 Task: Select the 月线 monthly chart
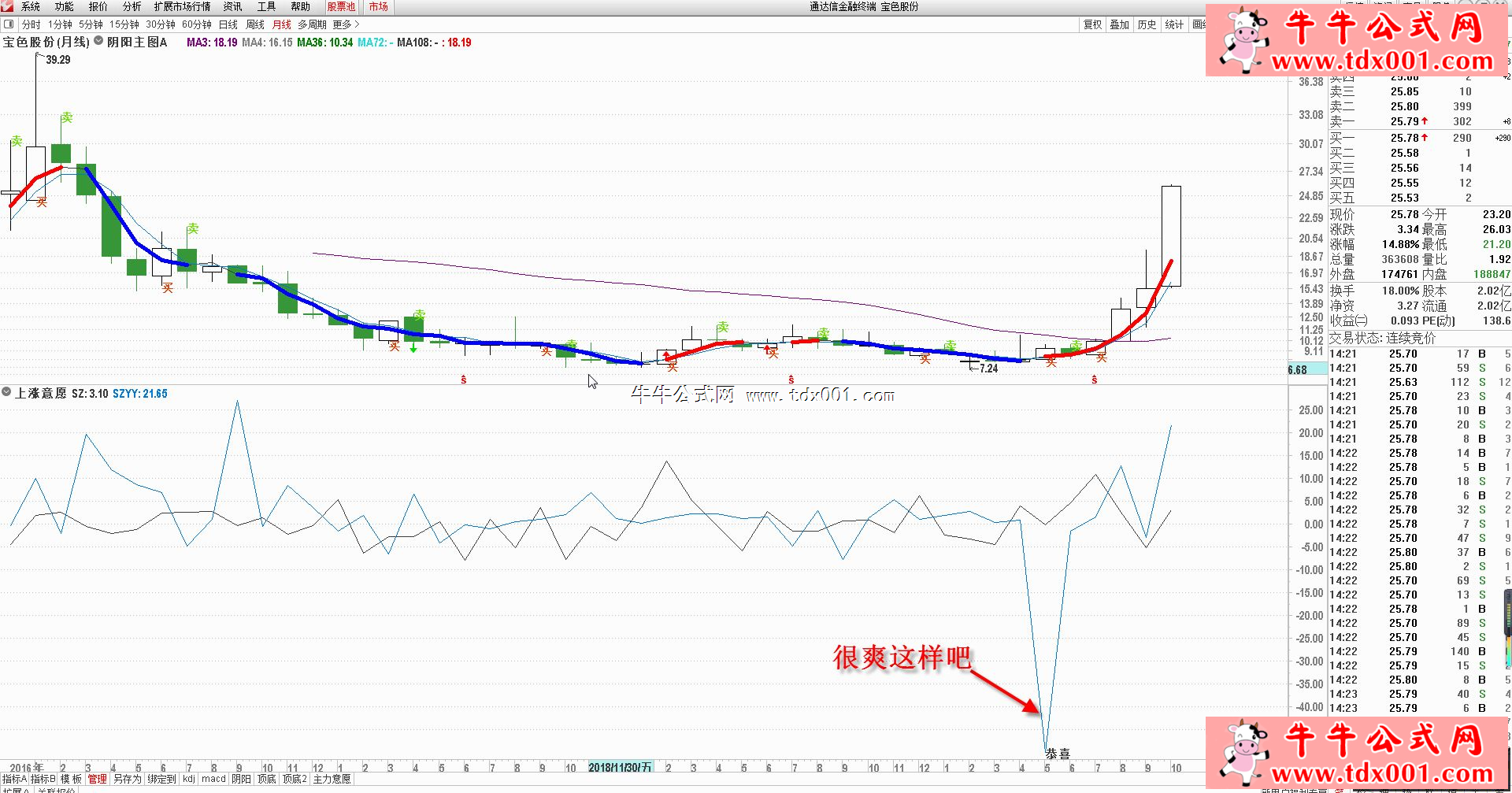[x=281, y=24]
